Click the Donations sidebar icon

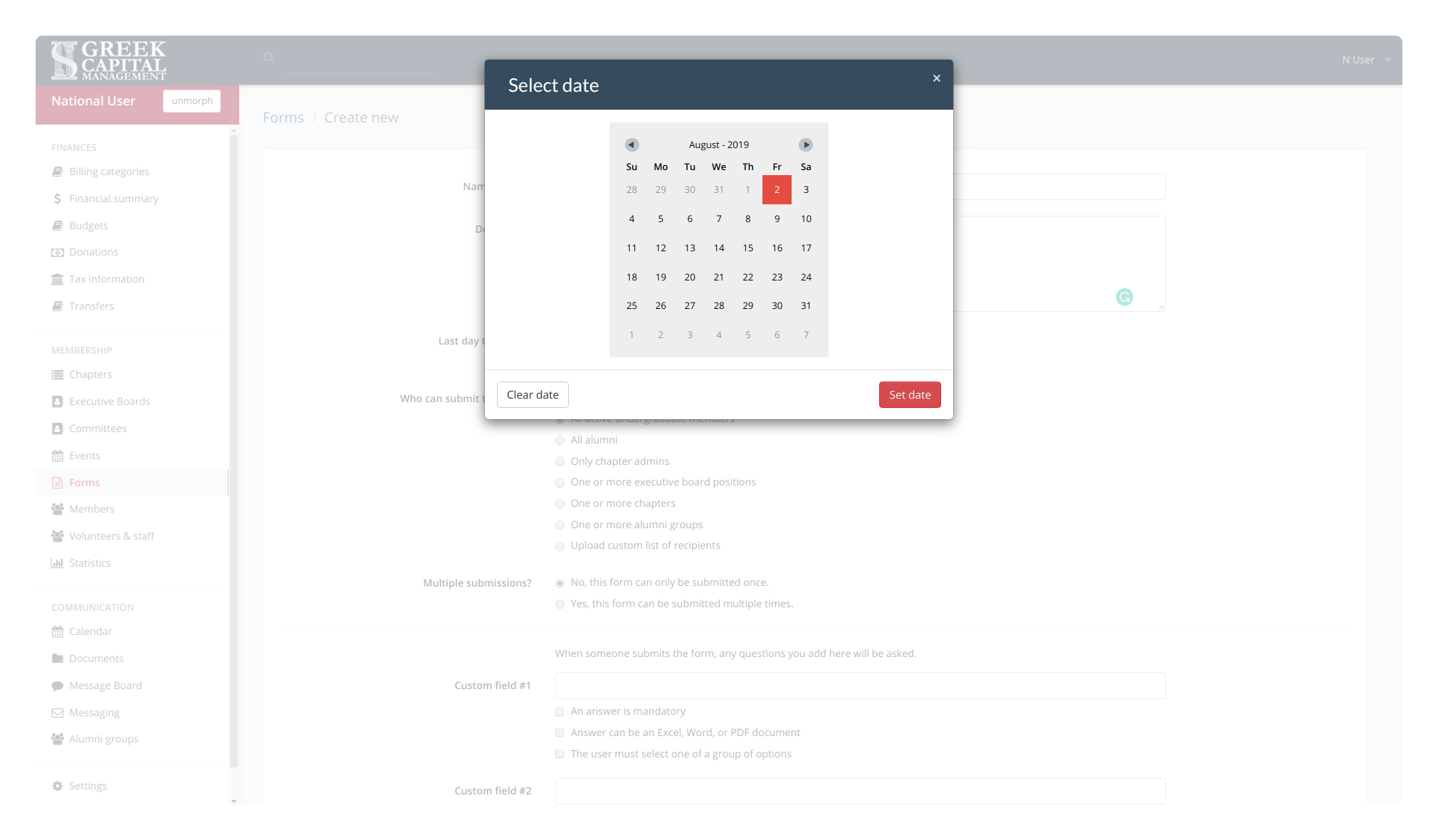pyautogui.click(x=58, y=252)
